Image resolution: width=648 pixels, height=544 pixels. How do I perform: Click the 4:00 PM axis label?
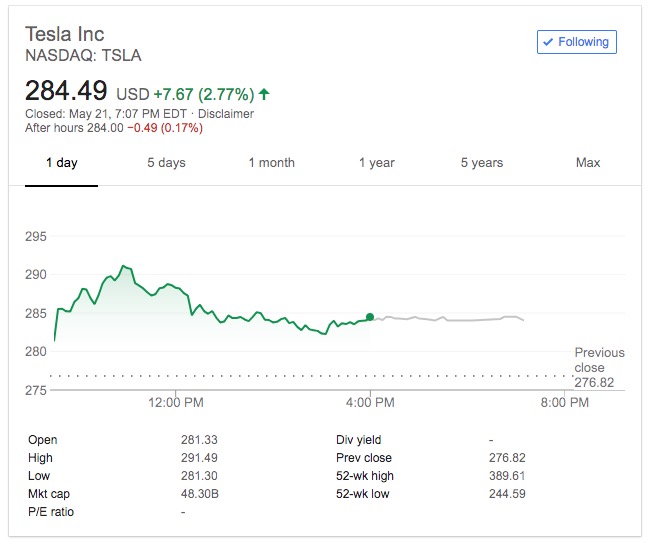pyautogui.click(x=371, y=403)
